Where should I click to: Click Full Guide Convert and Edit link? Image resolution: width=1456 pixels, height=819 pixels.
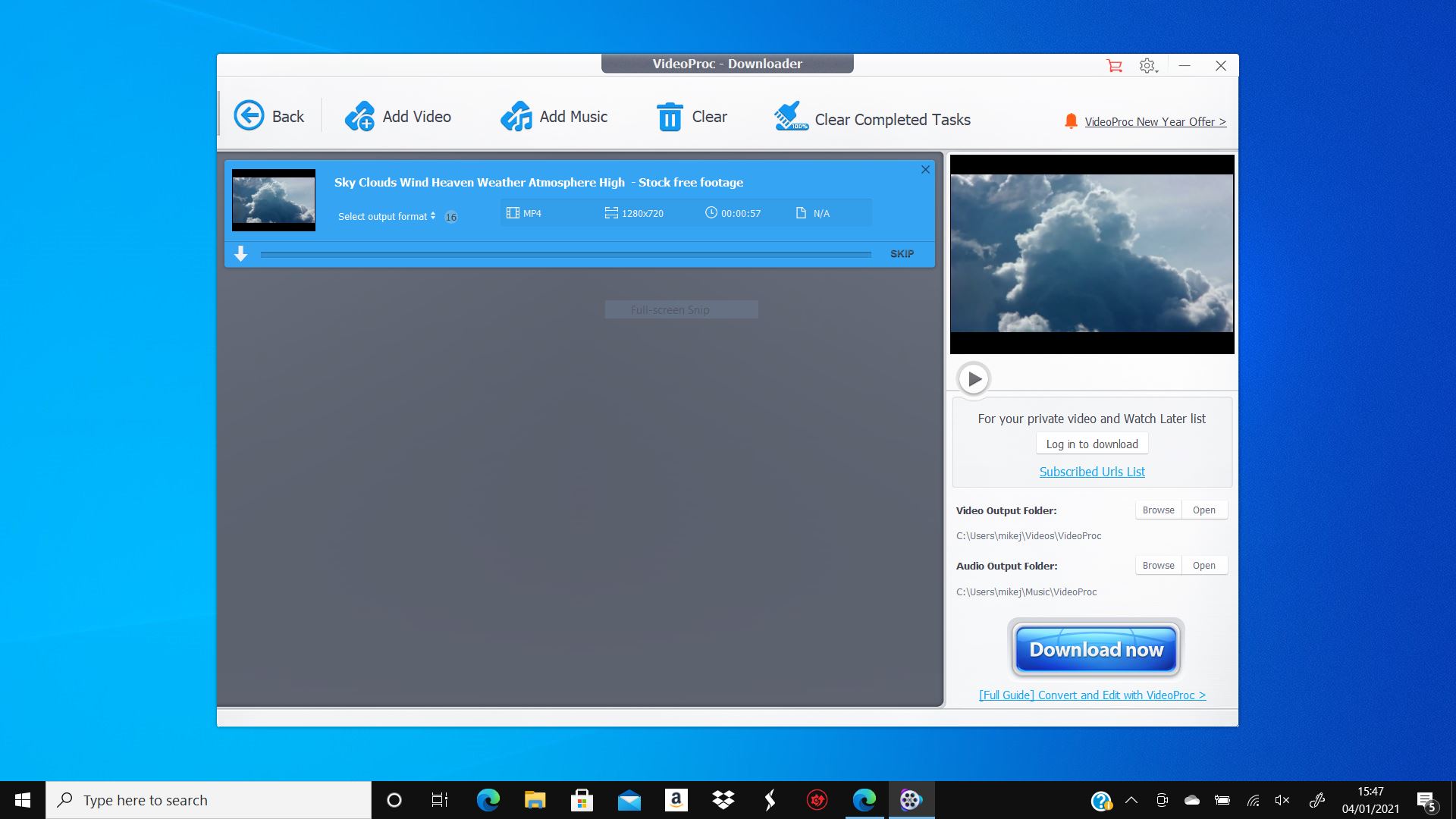pos(1093,695)
